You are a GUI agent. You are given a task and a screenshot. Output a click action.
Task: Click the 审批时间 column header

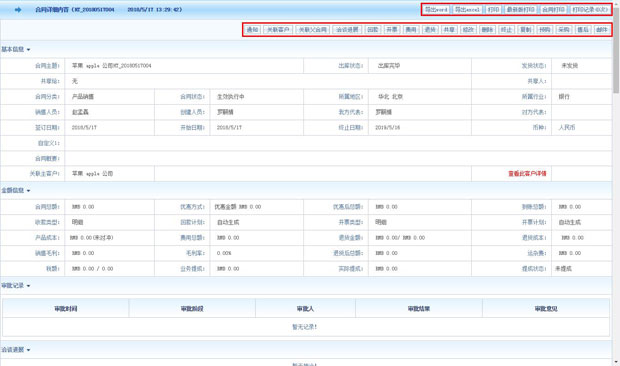(66, 309)
